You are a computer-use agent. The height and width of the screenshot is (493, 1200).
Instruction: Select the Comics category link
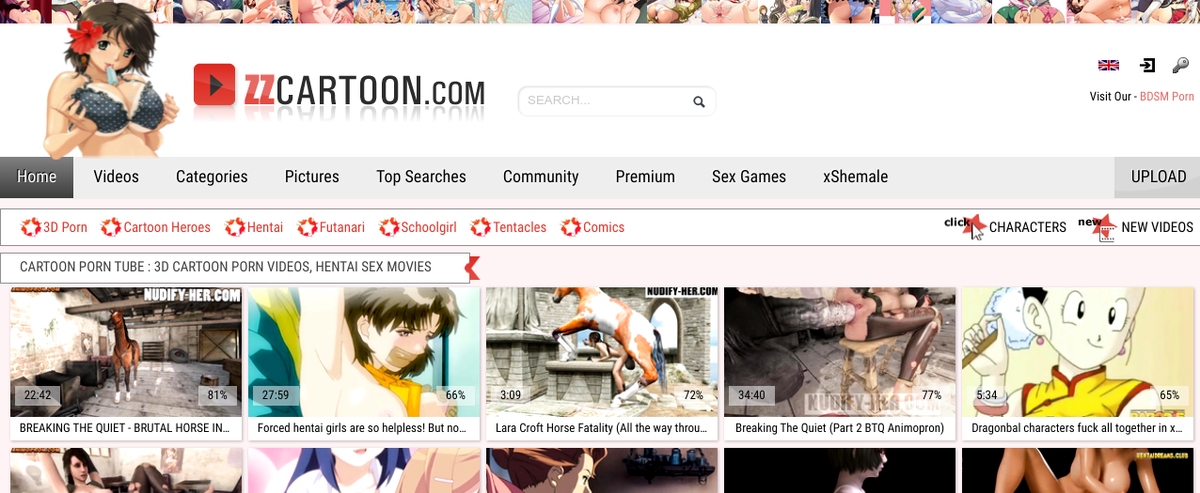(604, 227)
